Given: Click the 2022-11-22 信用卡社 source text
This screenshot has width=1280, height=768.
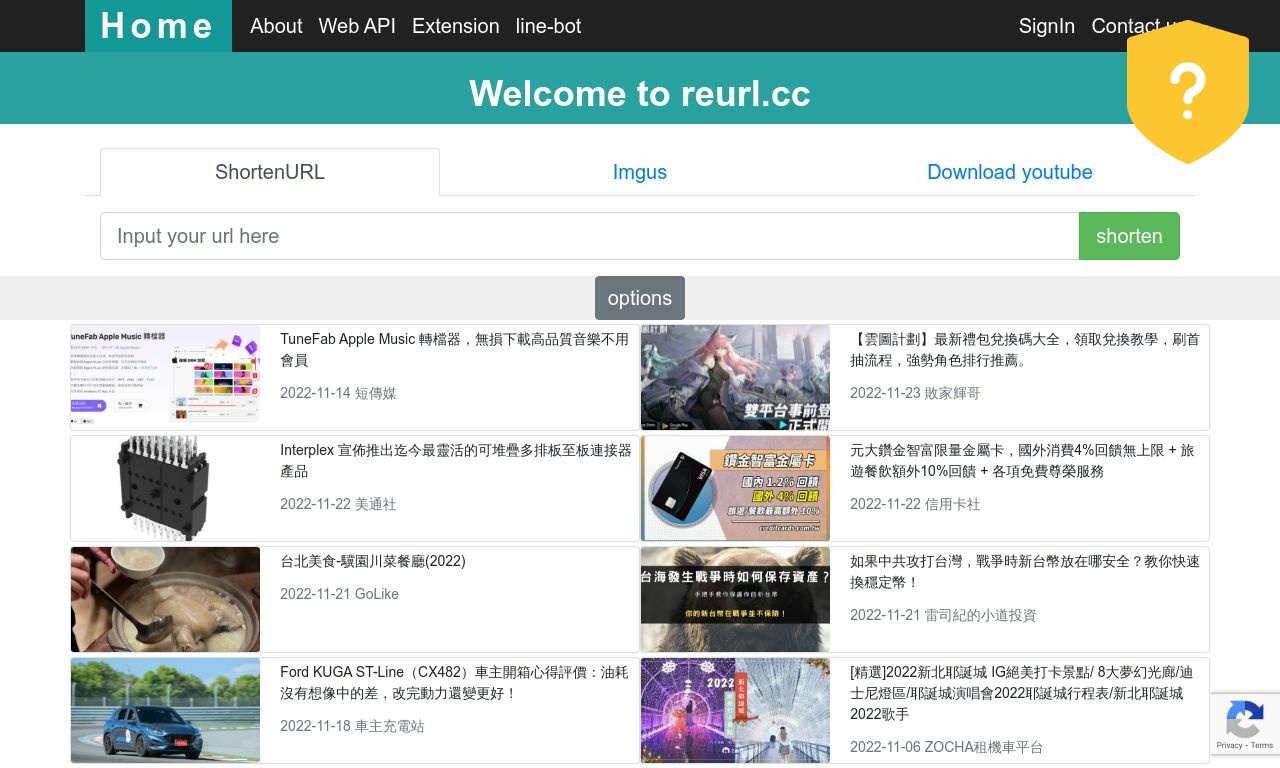Looking at the screenshot, I should (915, 504).
